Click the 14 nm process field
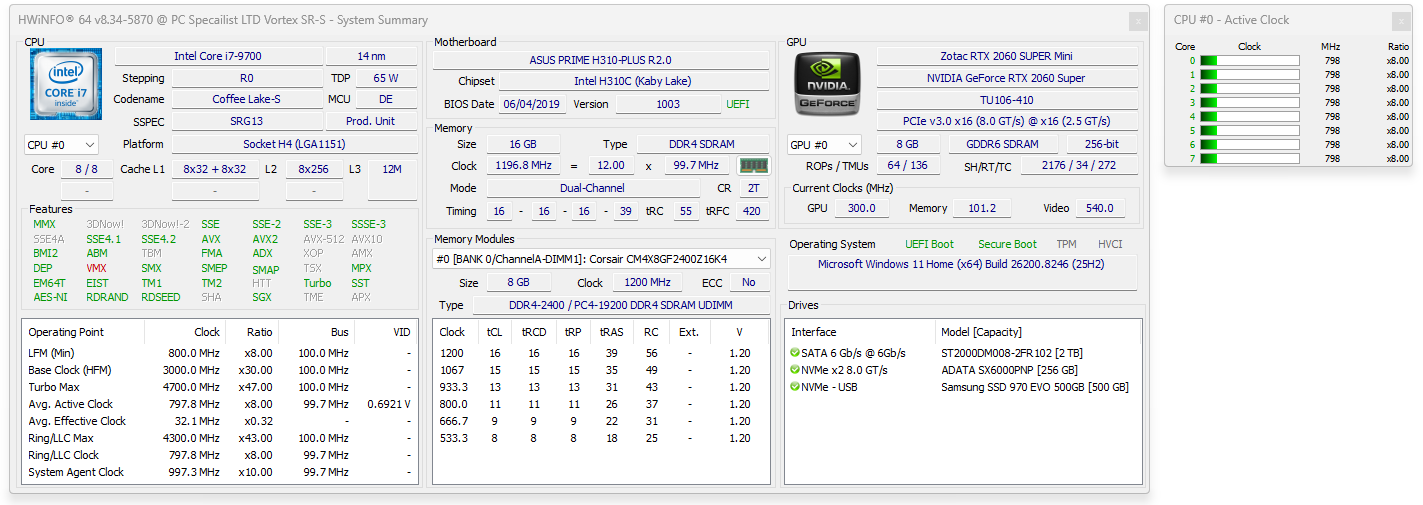The width and height of the screenshot is (1423, 505). tap(371, 56)
